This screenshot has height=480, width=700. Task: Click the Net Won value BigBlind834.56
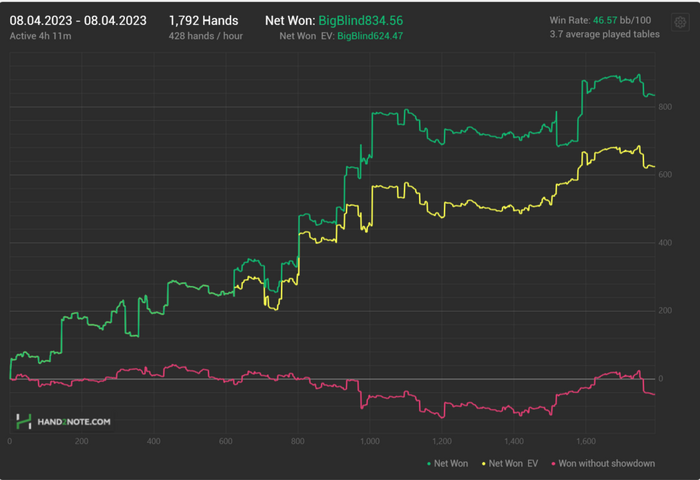click(x=361, y=21)
